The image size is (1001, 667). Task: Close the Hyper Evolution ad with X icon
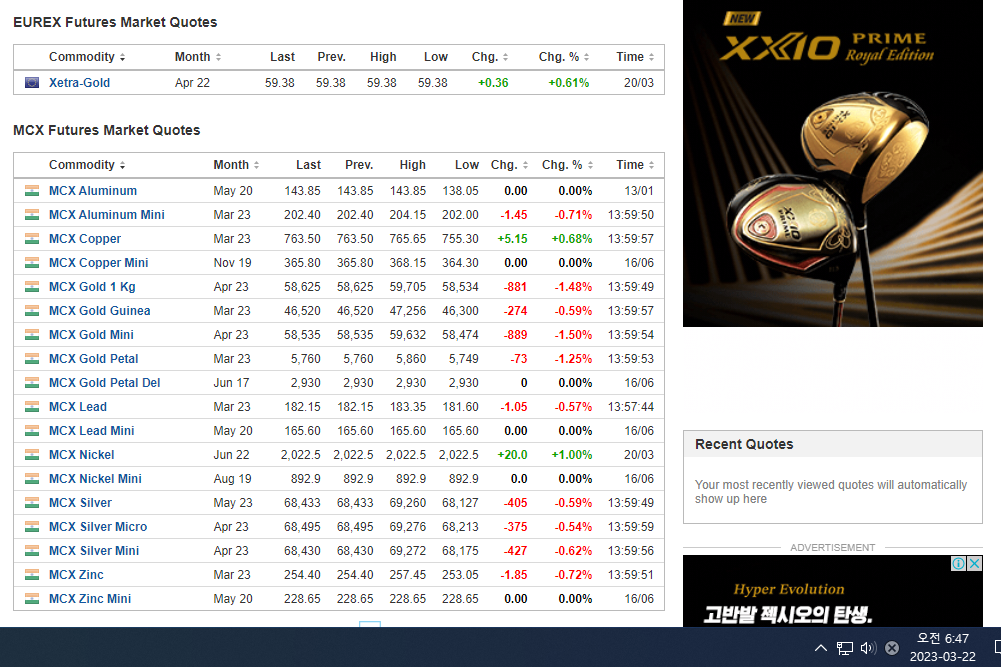pos(975,564)
